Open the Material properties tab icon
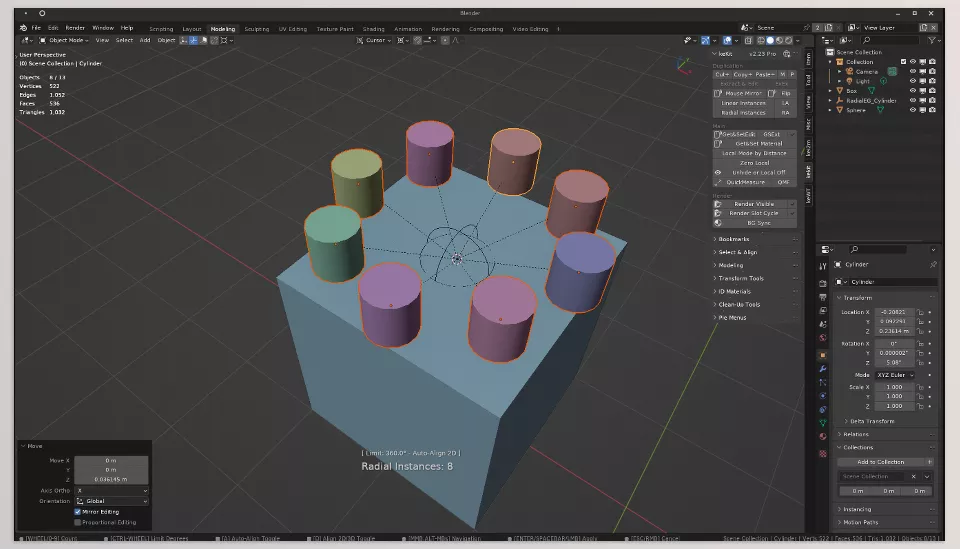Screen dimensions: 960x549 click(823, 436)
